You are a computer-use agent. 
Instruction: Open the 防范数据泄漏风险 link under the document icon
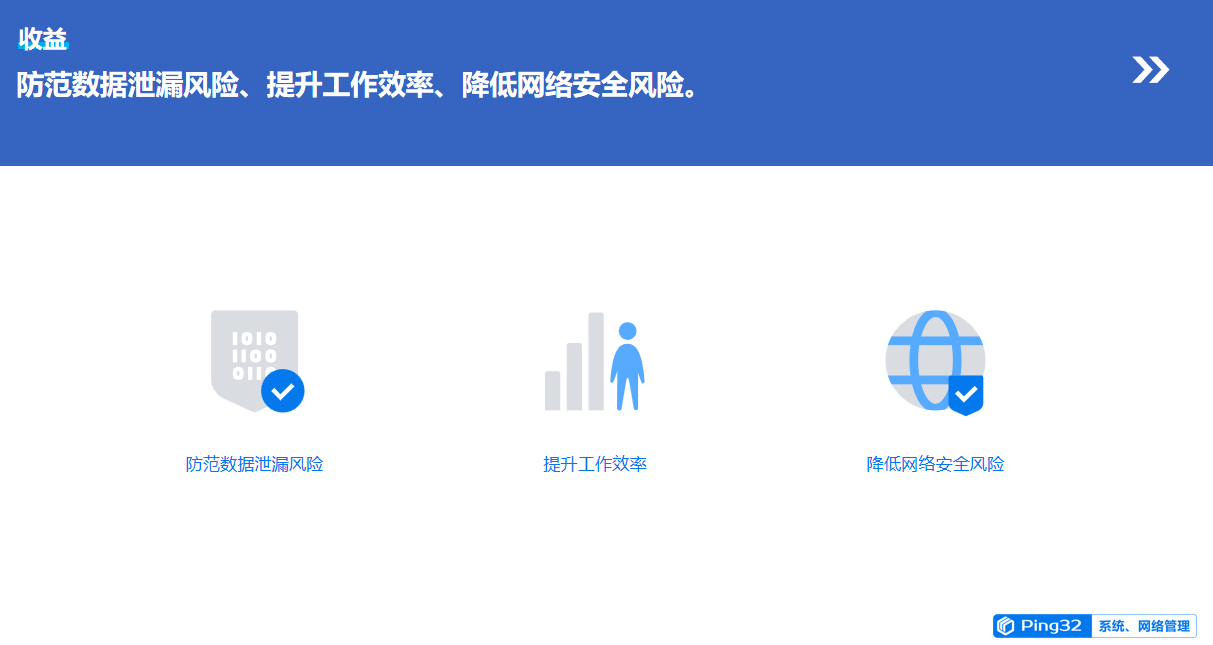(x=255, y=464)
